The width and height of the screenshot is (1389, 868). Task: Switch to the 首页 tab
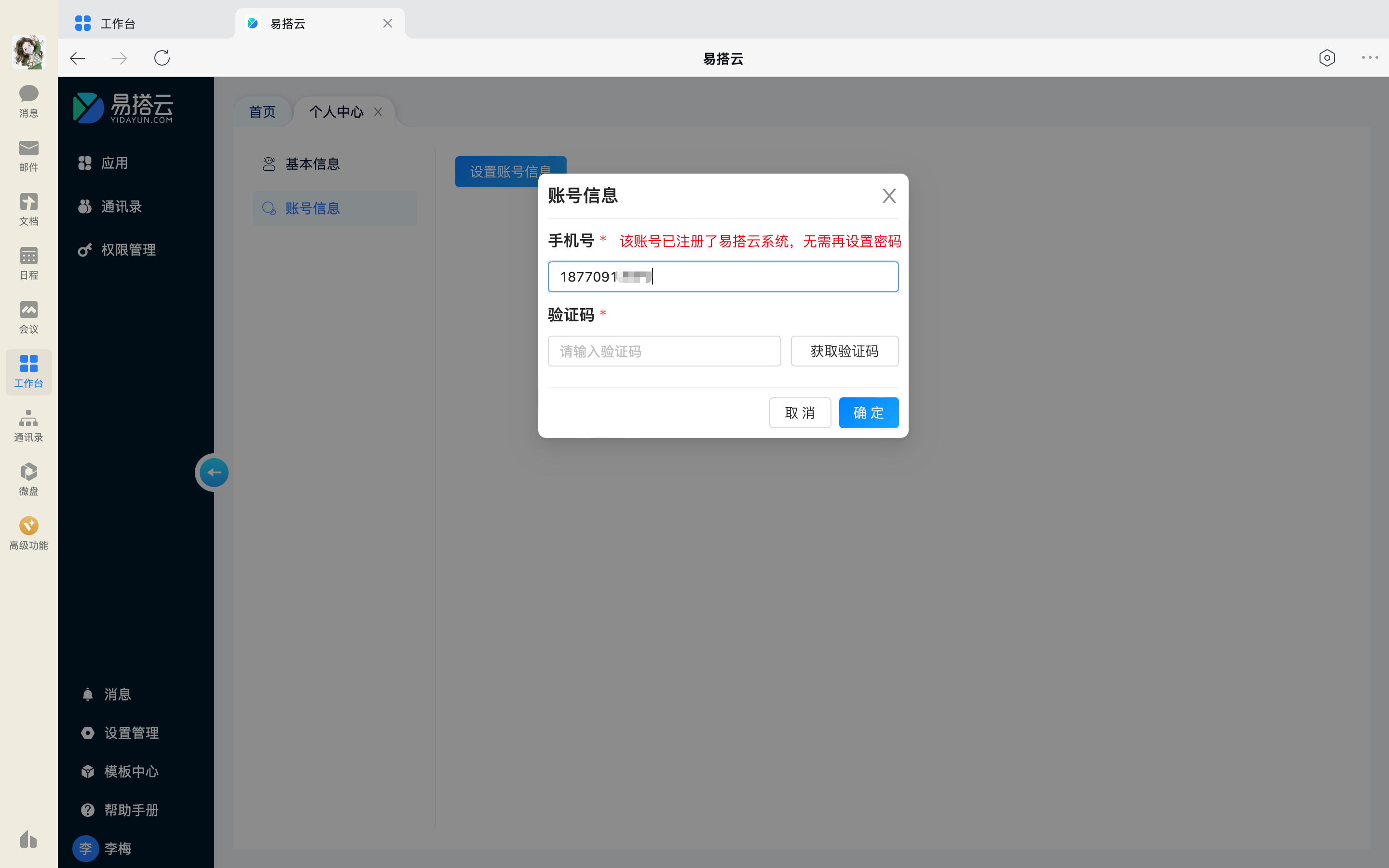coord(262,112)
